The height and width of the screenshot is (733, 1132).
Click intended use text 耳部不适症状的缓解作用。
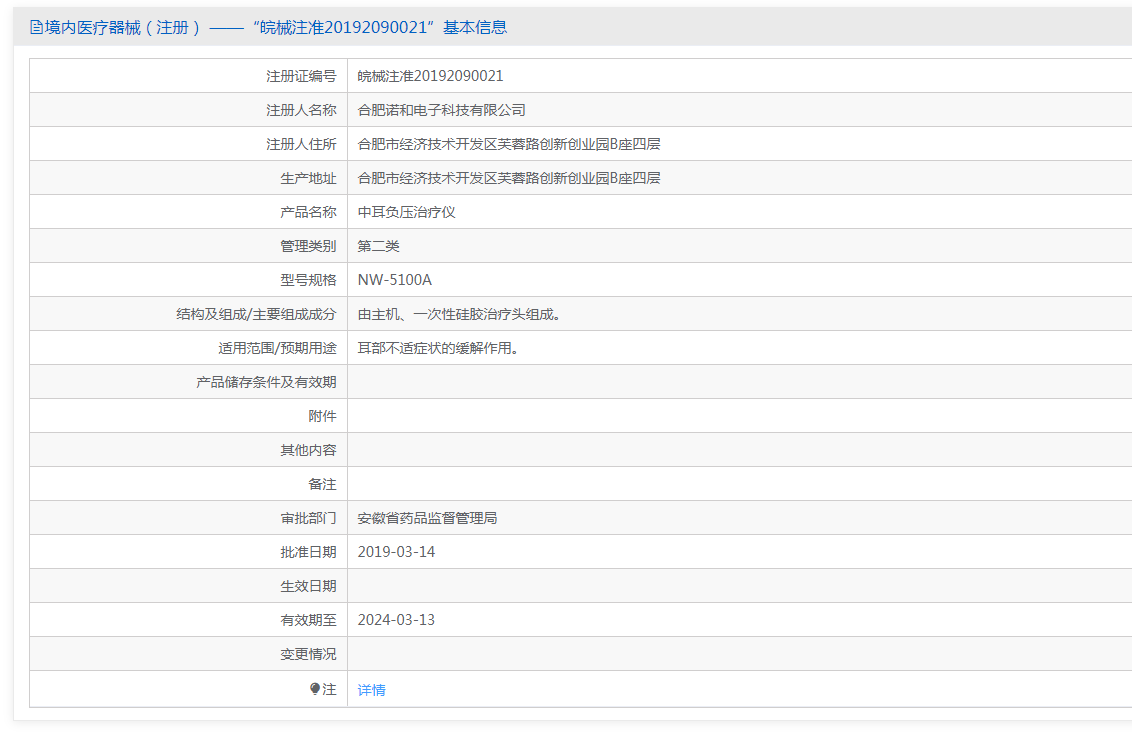(x=438, y=348)
